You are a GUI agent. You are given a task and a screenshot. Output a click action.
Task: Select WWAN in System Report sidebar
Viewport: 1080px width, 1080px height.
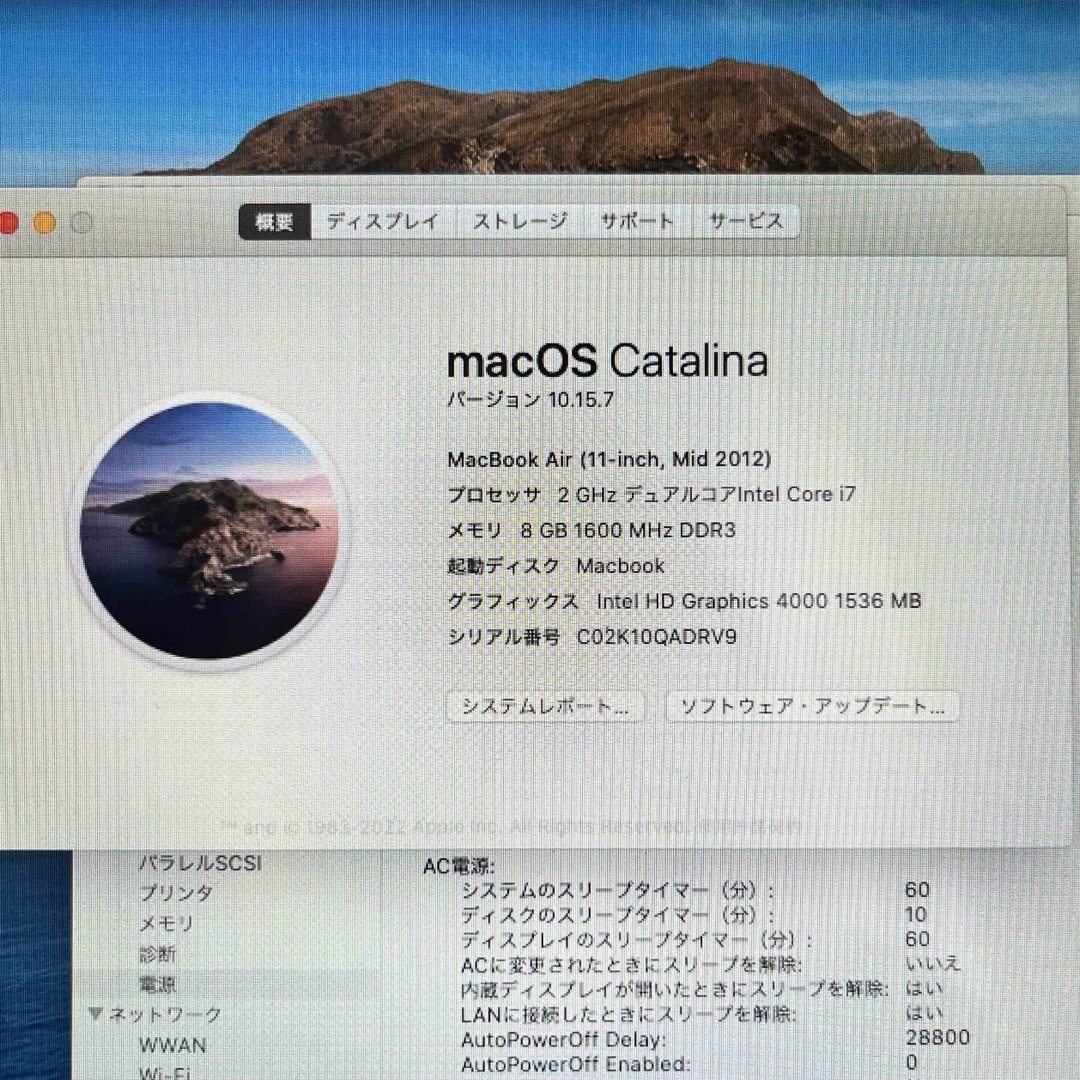[173, 1045]
